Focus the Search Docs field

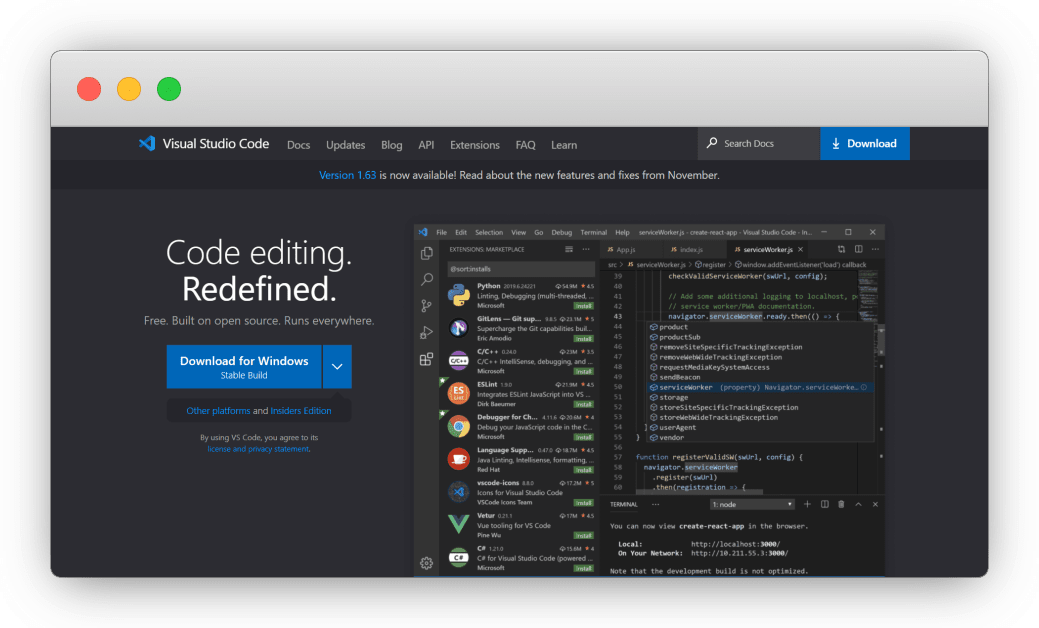759,143
